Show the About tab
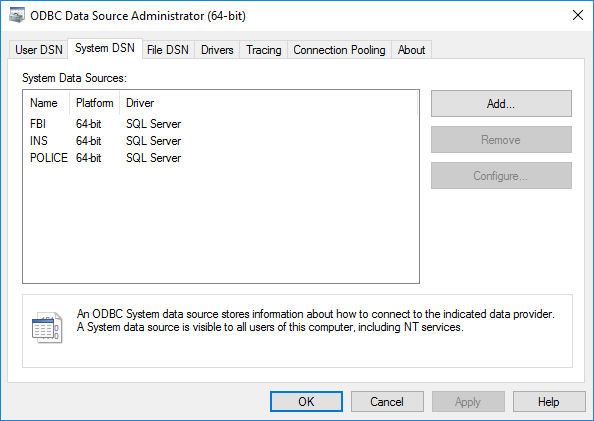The image size is (594, 421). 411,50
